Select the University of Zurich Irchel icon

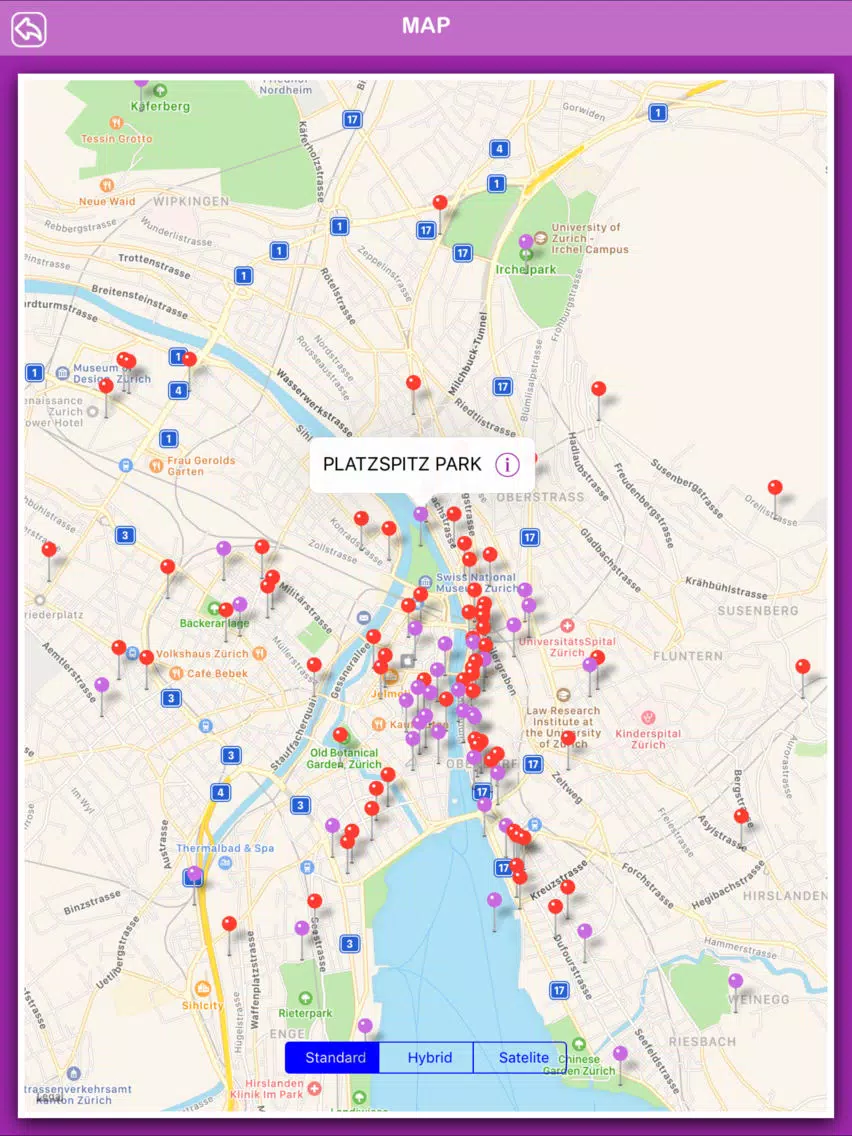(540, 238)
